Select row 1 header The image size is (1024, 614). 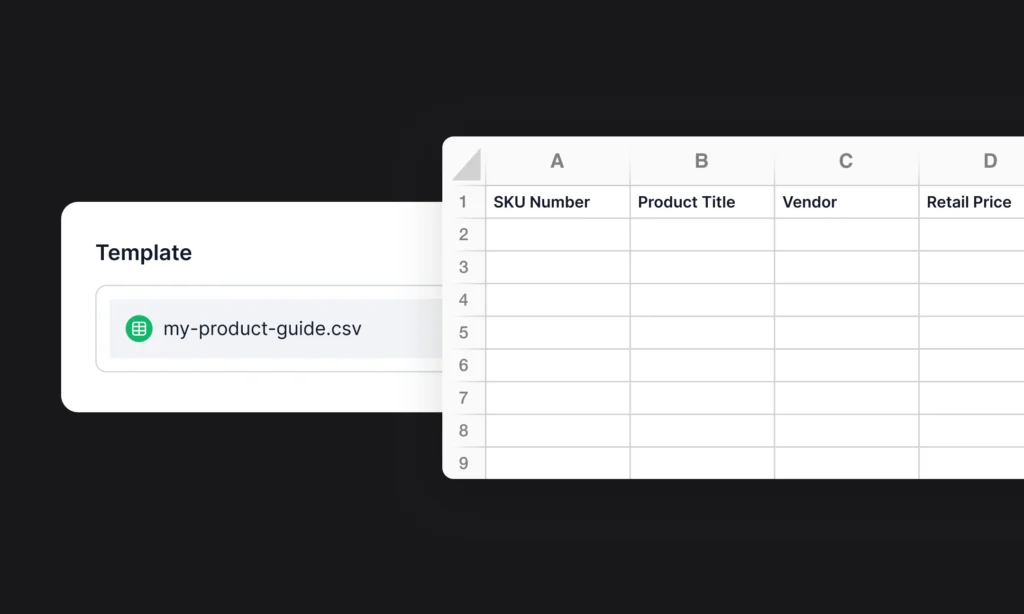click(x=463, y=202)
